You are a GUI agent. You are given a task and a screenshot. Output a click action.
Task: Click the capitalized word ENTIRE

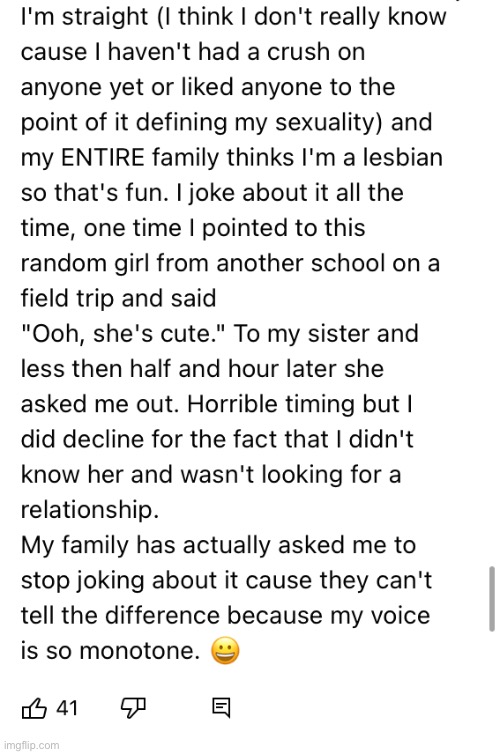[x=102, y=158]
